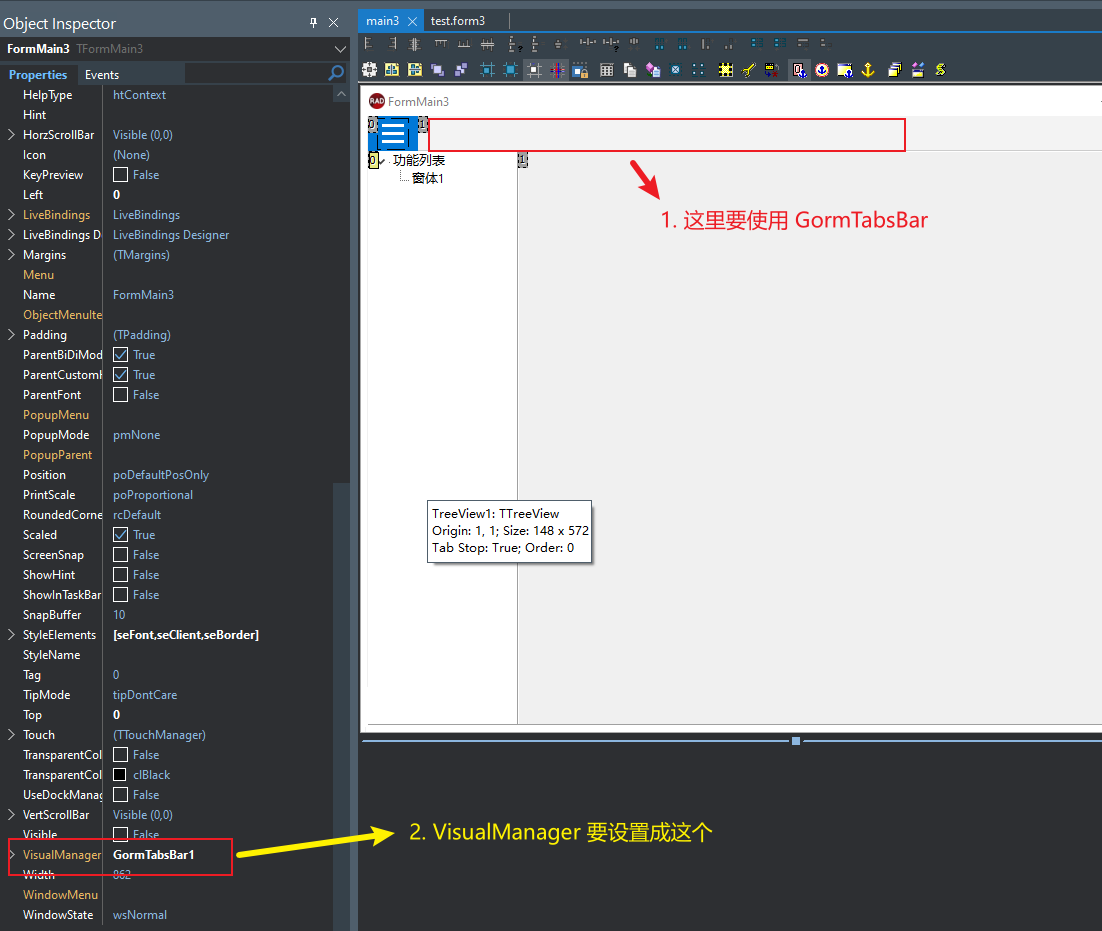
Task: Select the main3 editor tab
Action: tap(382, 21)
